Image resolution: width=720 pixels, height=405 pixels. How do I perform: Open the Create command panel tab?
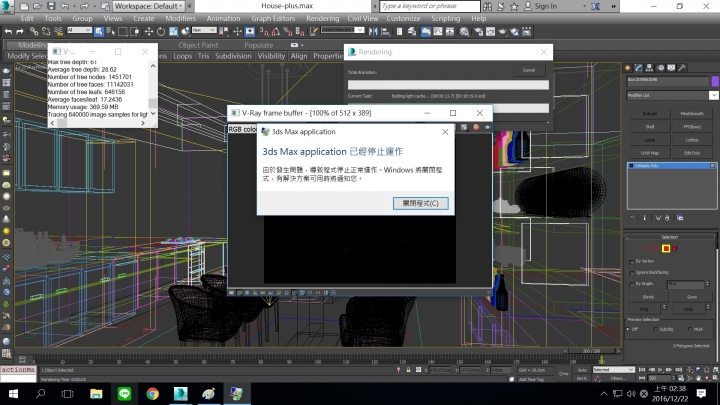628,68
